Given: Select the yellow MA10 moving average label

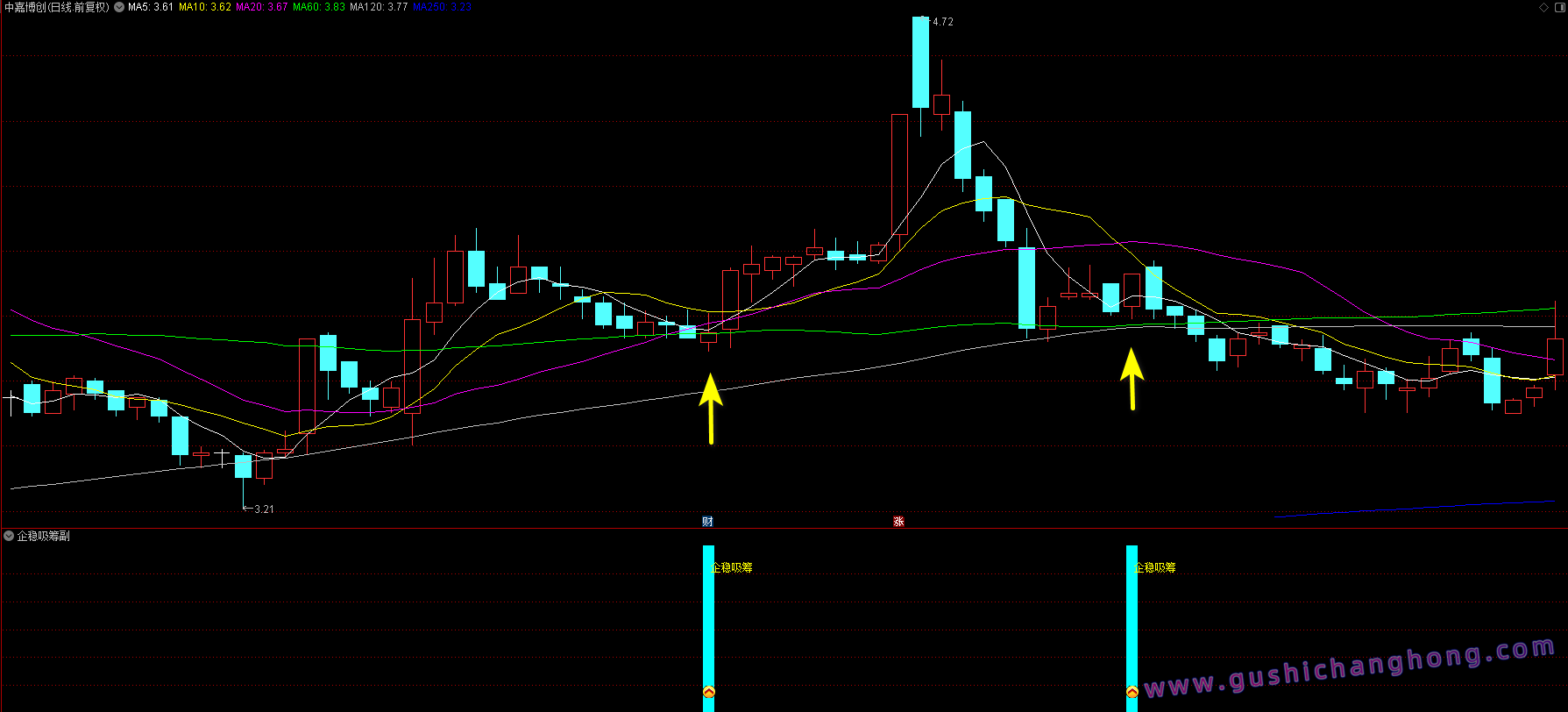Looking at the screenshot, I should (205, 7).
